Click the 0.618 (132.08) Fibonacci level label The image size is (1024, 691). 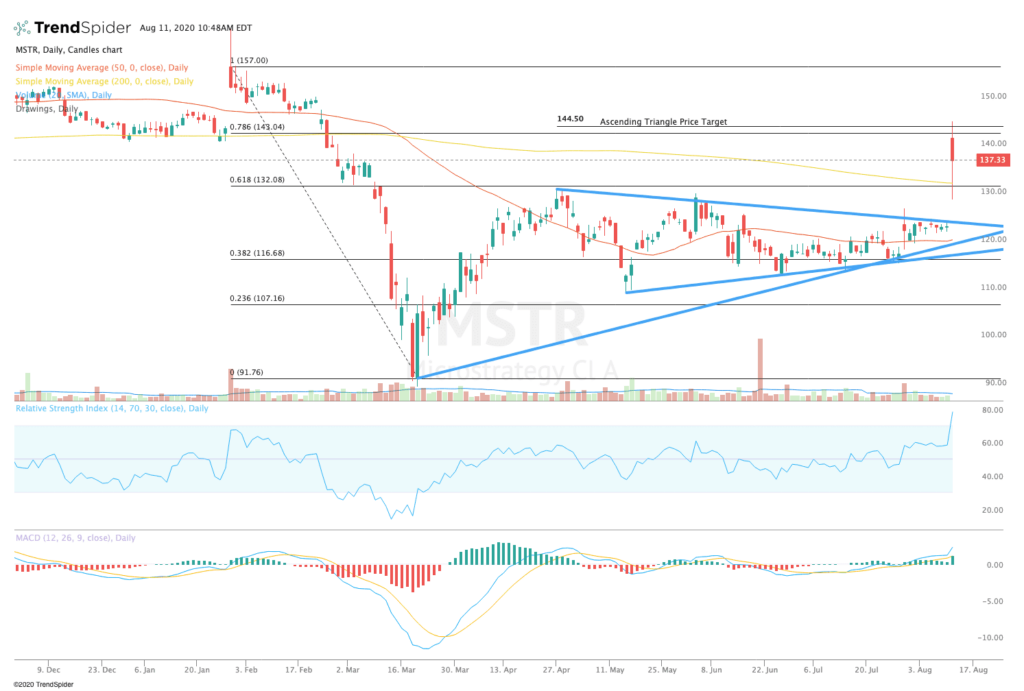[x=257, y=180]
